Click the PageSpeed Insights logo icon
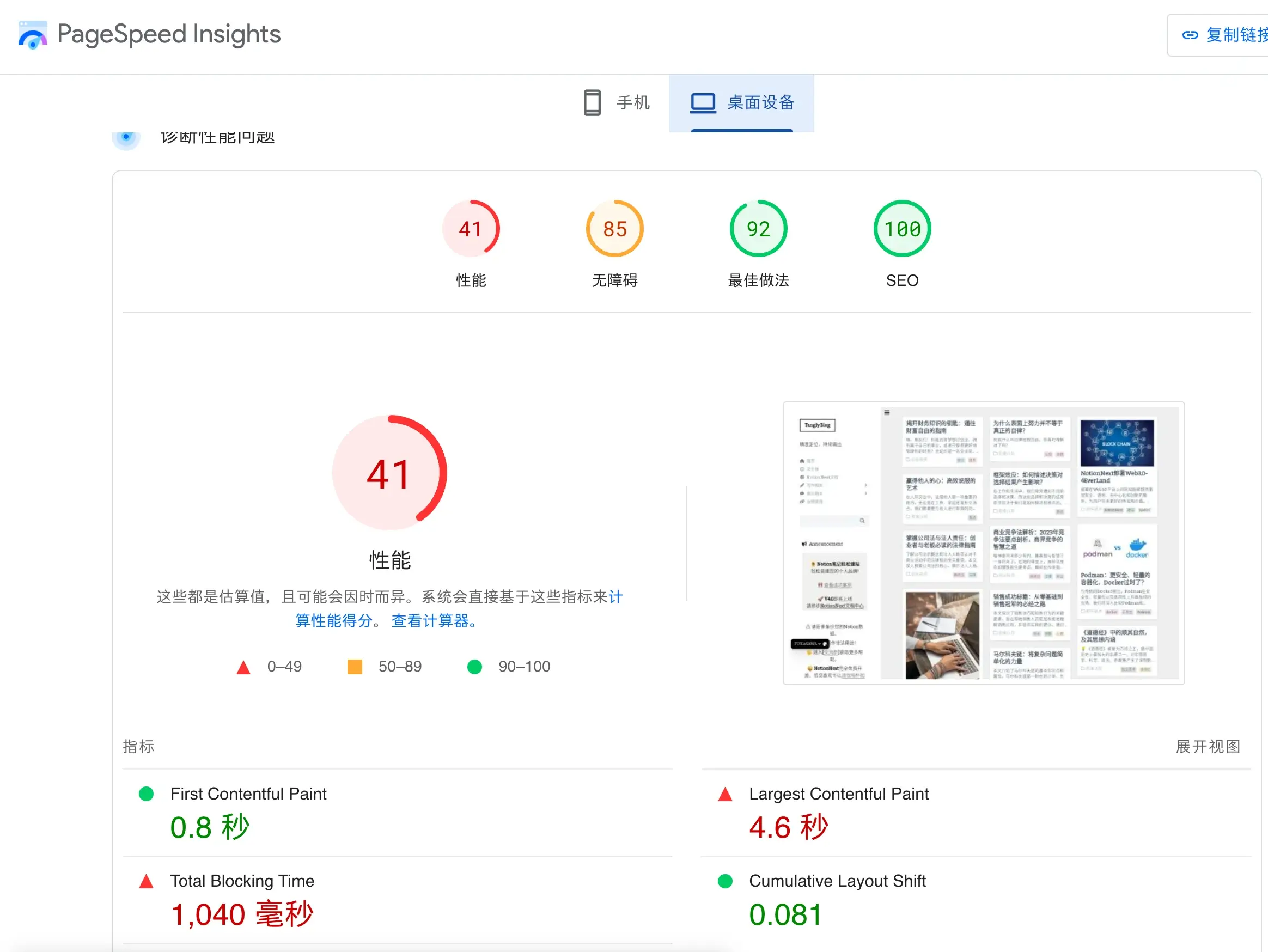Viewport: 1268px width, 952px height. [x=33, y=35]
